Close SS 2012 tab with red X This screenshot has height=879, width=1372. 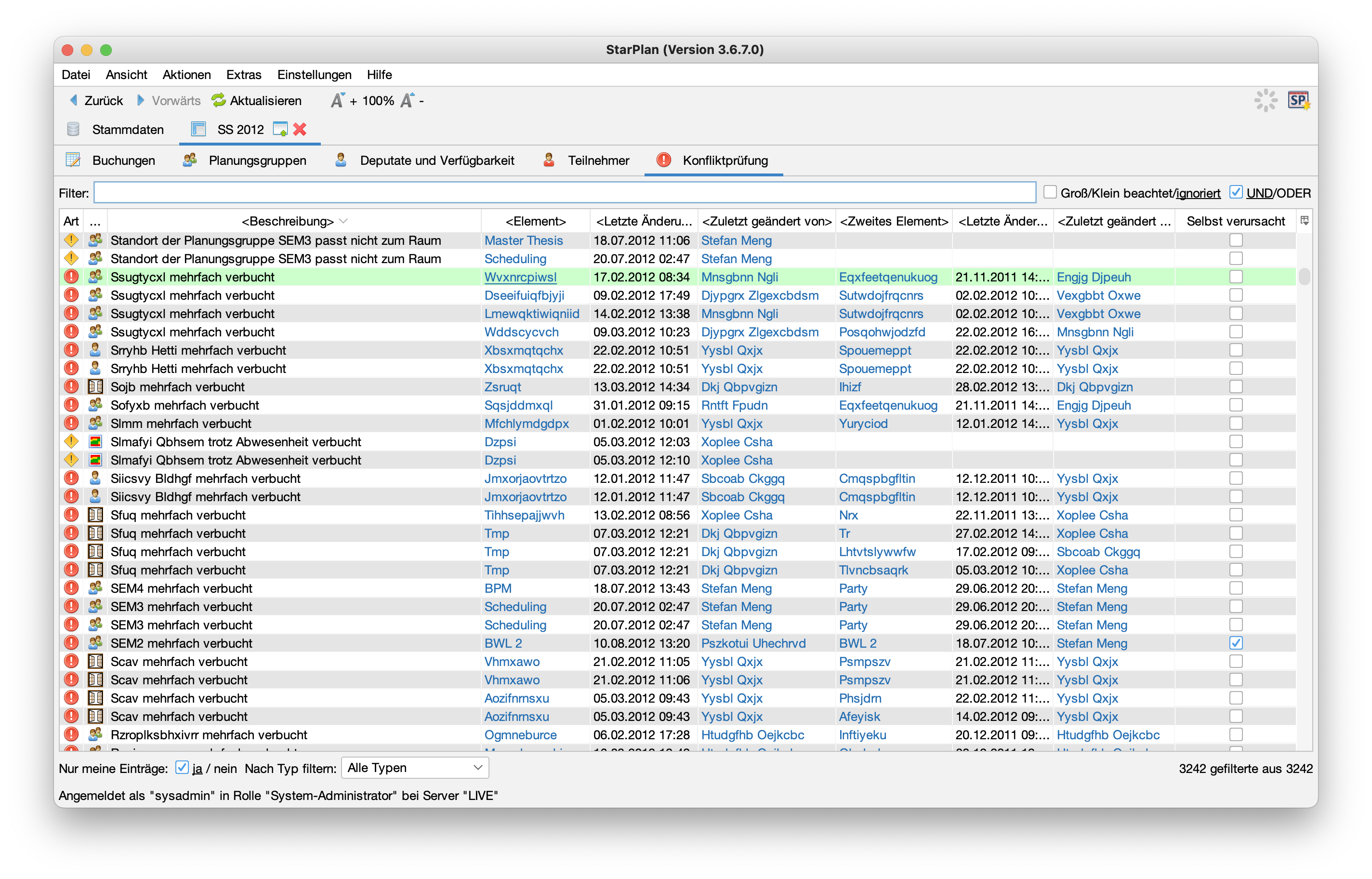300,130
